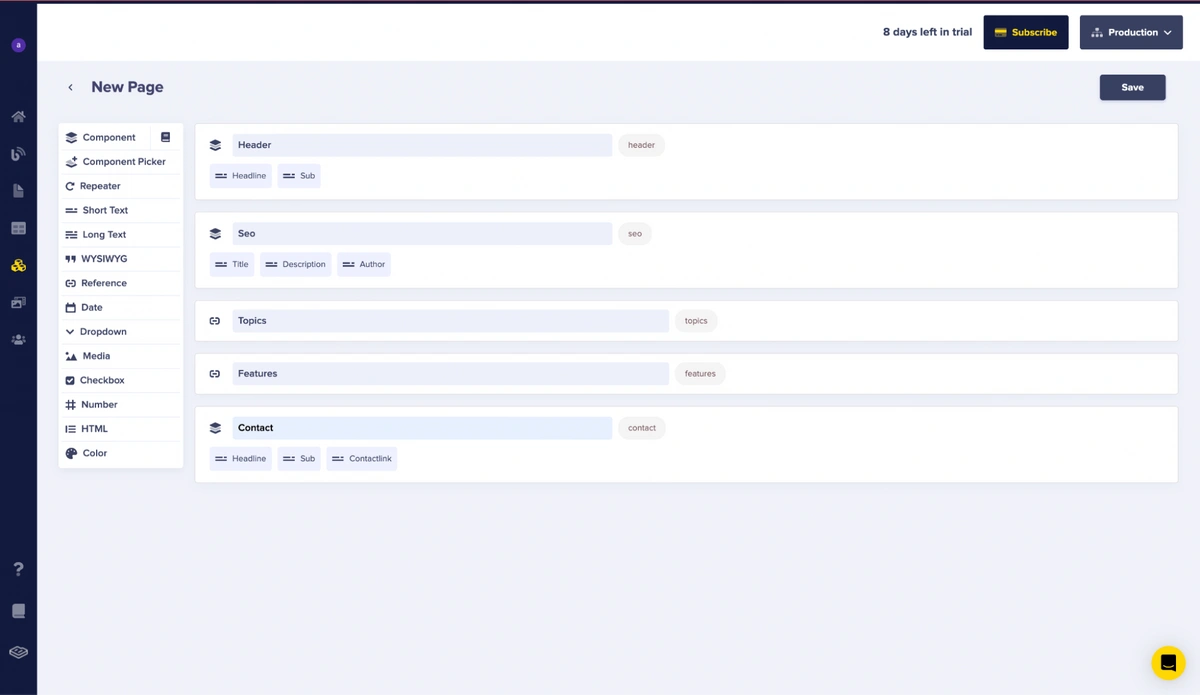This screenshot has height=695, width=1200.
Task: Open the users icon in sidebar
Action: click(x=18, y=340)
